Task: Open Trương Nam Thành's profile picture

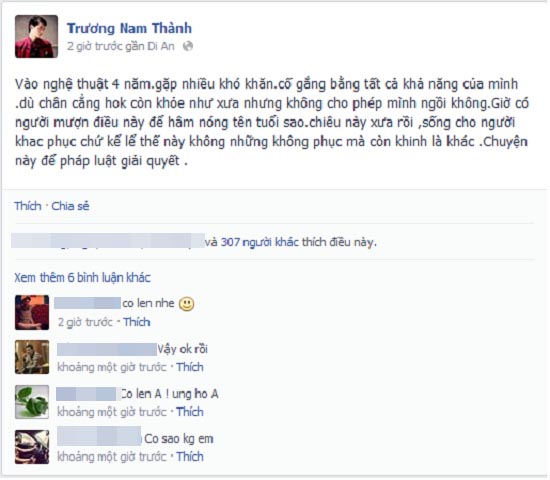Action: tap(36, 36)
